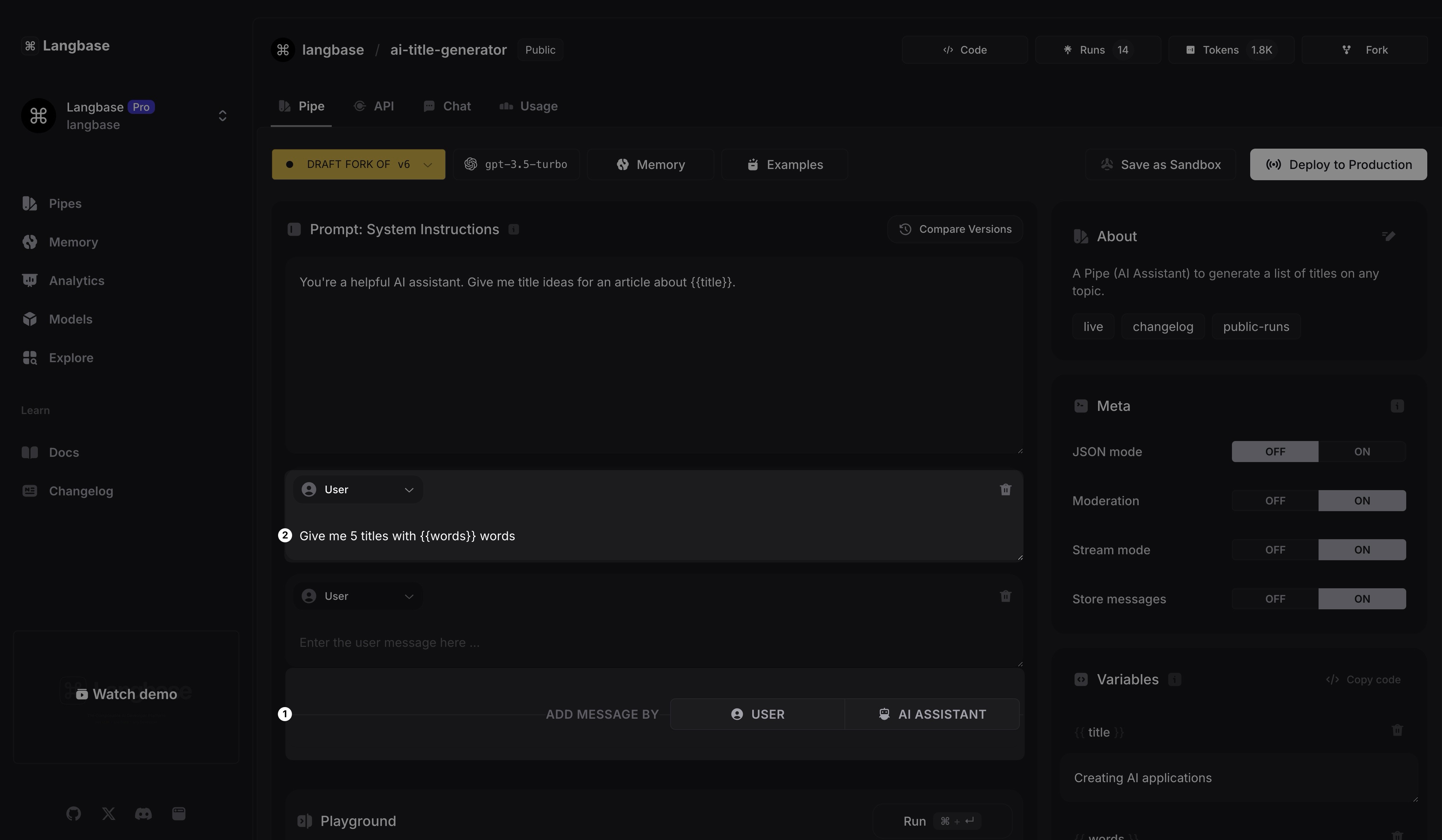Open the first User role dropdown
Screen dimensions: 1442x840
358,490
